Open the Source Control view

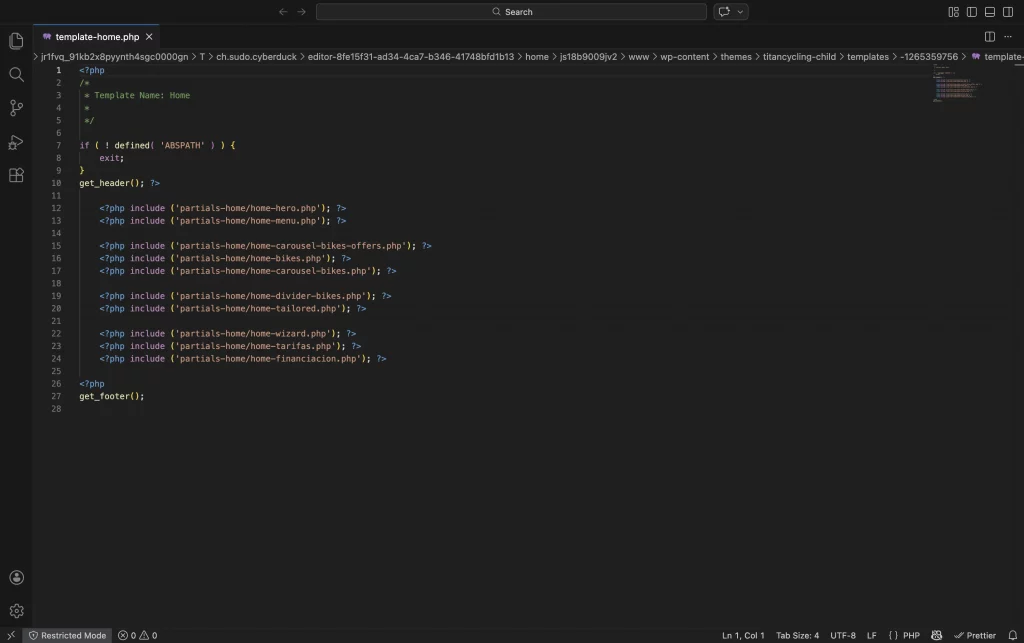(16, 108)
